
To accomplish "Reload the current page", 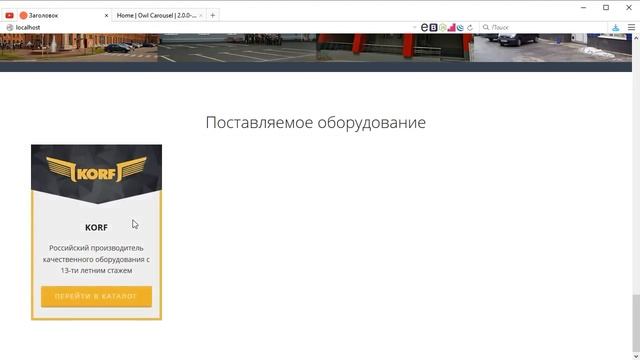I will [470, 28].
